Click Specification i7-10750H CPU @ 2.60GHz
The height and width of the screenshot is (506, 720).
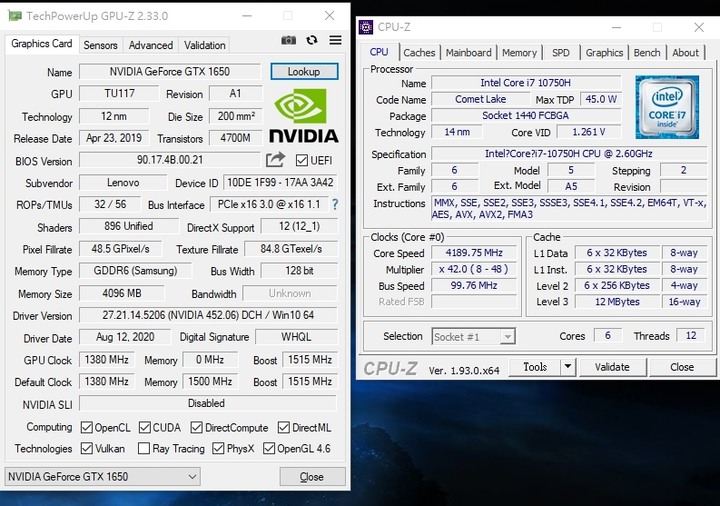point(568,153)
